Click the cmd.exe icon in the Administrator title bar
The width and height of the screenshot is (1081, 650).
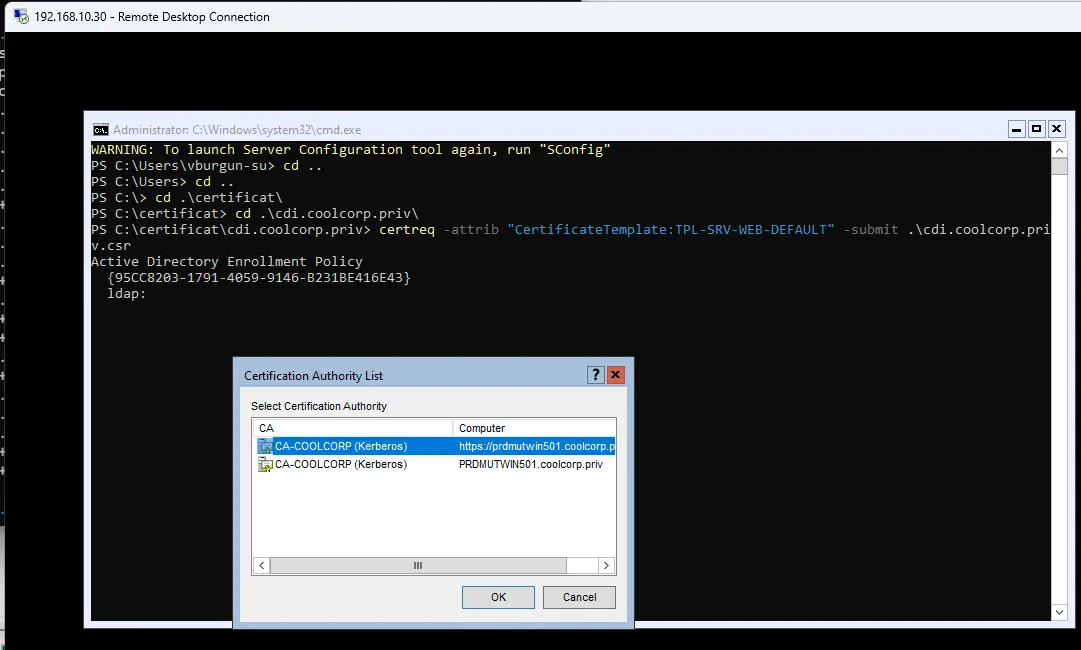[x=101, y=129]
